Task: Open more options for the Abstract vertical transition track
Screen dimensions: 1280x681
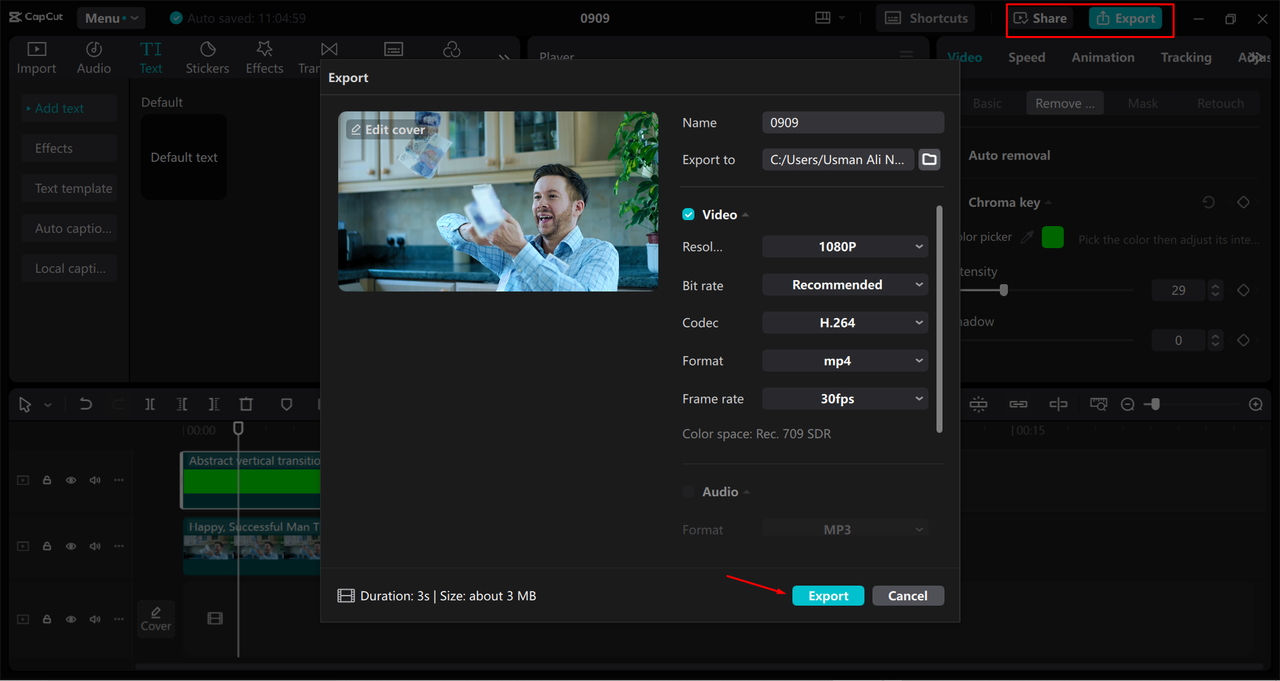Action: [x=119, y=480]
